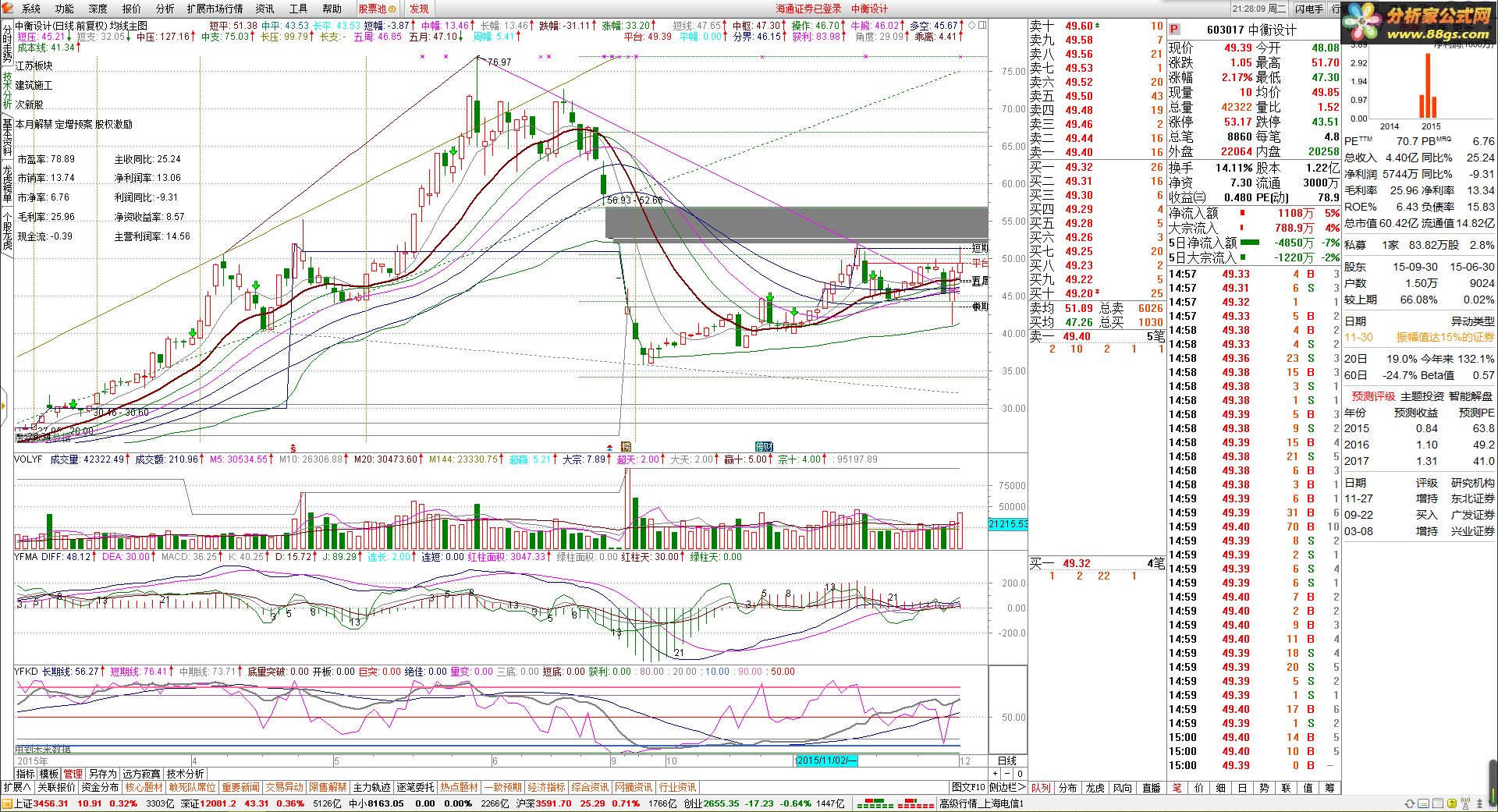Click the red-green market breadth bars in status bar
Screen dimensions: 1498x812
[x=894, y=803]
